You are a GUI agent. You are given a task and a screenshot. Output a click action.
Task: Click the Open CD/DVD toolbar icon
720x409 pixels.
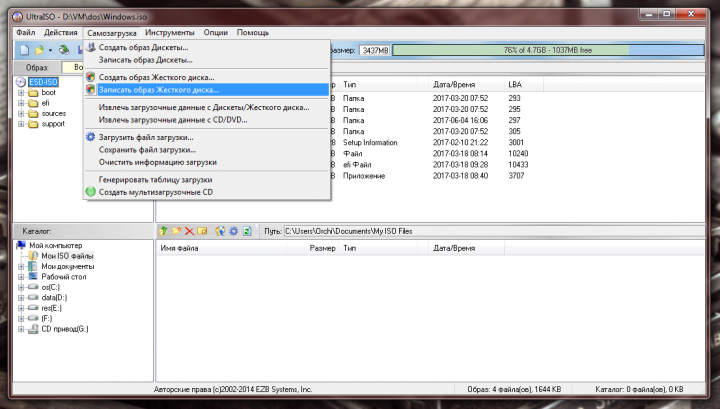coord(64,50)
